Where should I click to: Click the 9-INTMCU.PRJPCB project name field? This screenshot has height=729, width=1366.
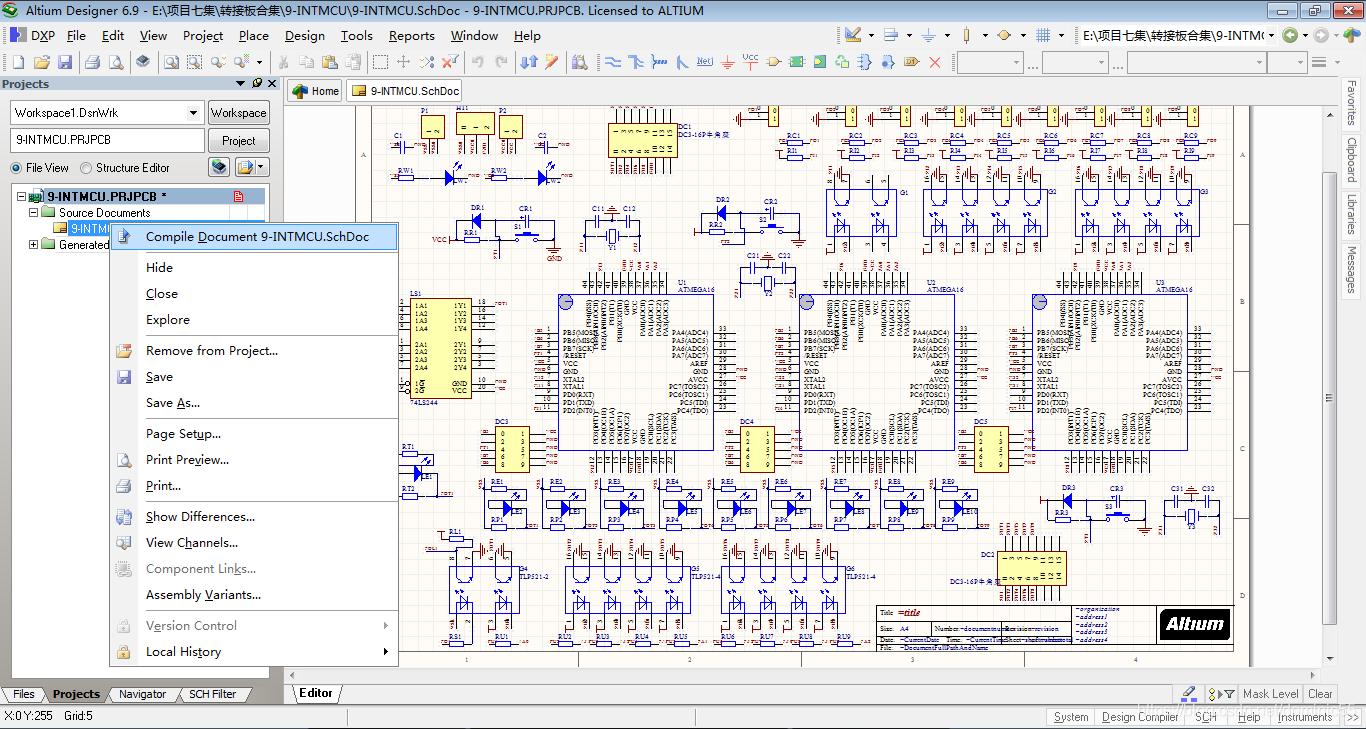click(107, 141)
